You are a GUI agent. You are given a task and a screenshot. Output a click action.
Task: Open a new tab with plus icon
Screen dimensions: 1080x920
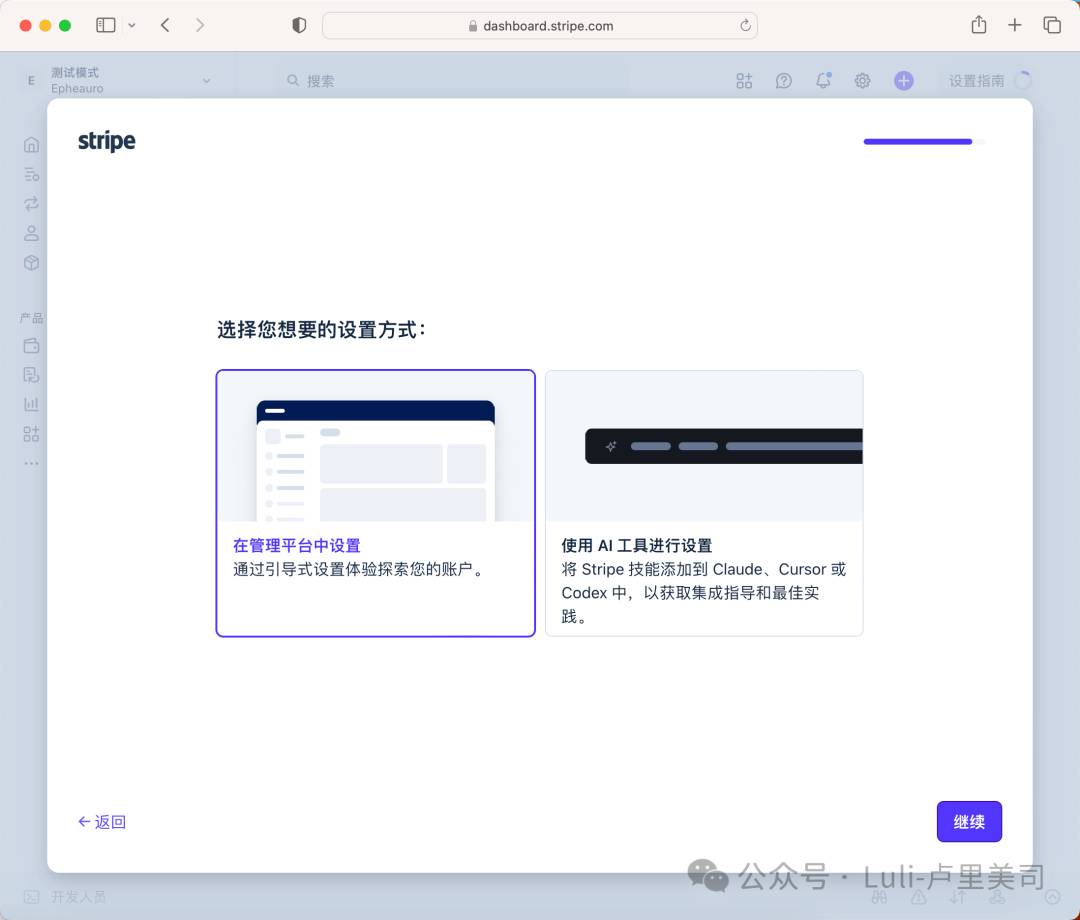pyautogui.click(x=1015, y=25)
